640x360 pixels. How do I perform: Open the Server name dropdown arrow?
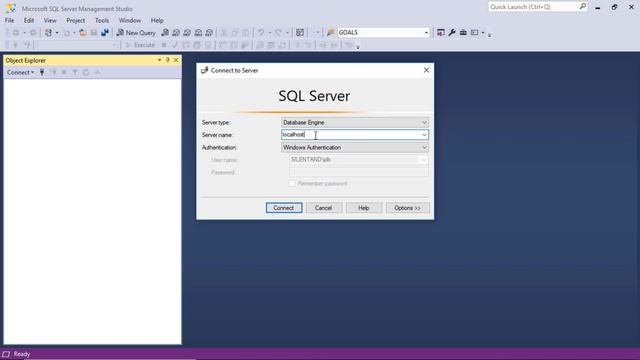tap(424, 135)
